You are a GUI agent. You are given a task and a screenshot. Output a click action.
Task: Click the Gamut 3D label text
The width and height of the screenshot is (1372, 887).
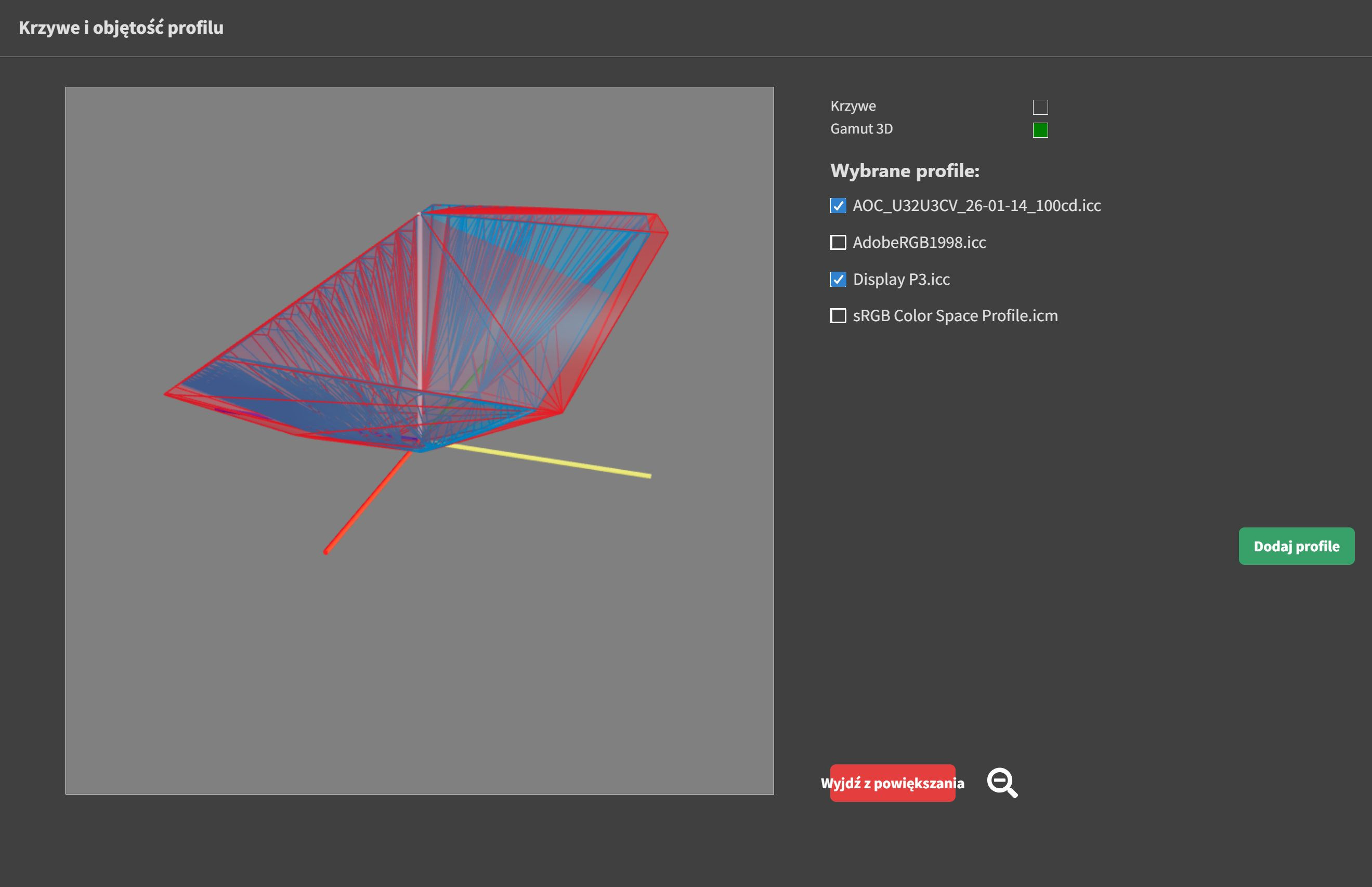point(861,129)
